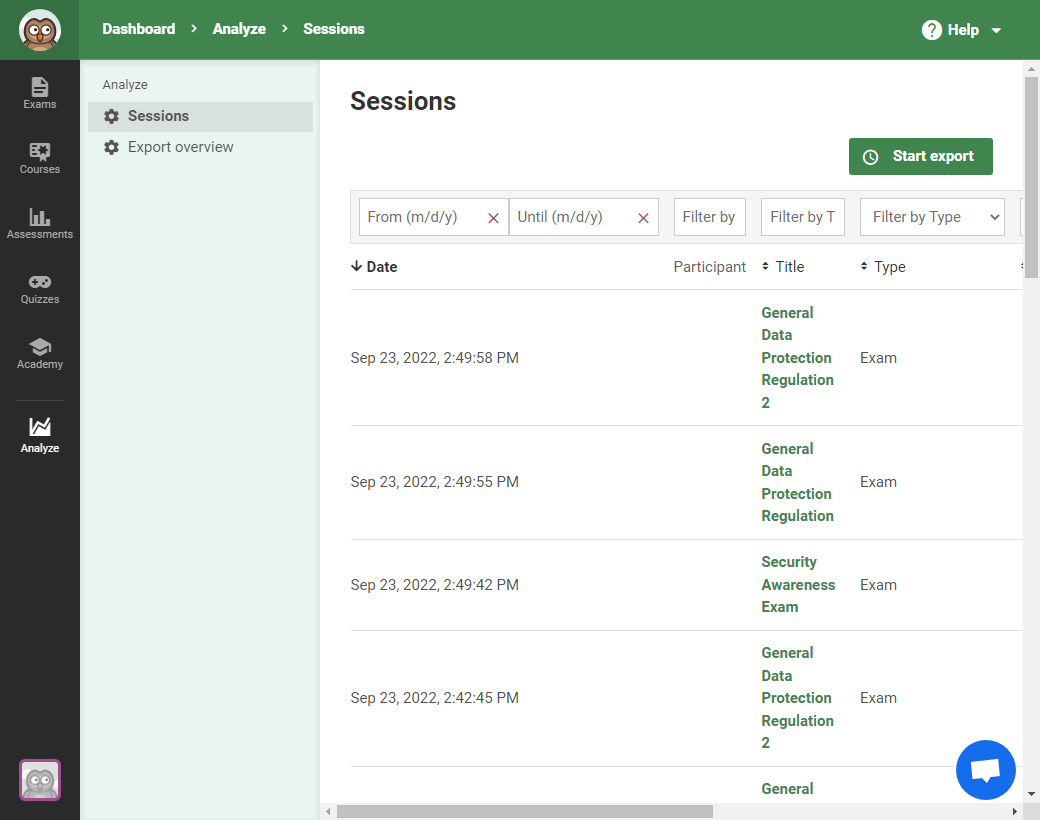Viewport: 1040px width, 820px height.
Task: Clear the Until date field
Action: pyautogui.click(x=643, y=218)
